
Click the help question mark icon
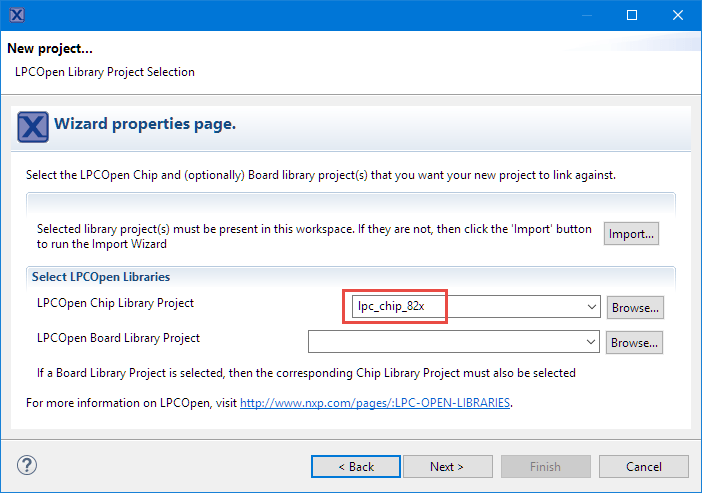(x=27, y=466)
